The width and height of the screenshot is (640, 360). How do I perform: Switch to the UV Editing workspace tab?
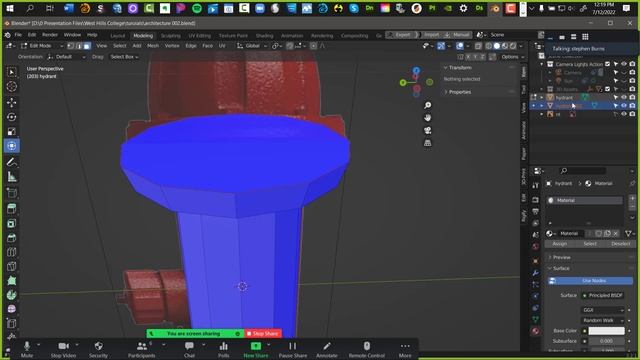coord(200,36)
